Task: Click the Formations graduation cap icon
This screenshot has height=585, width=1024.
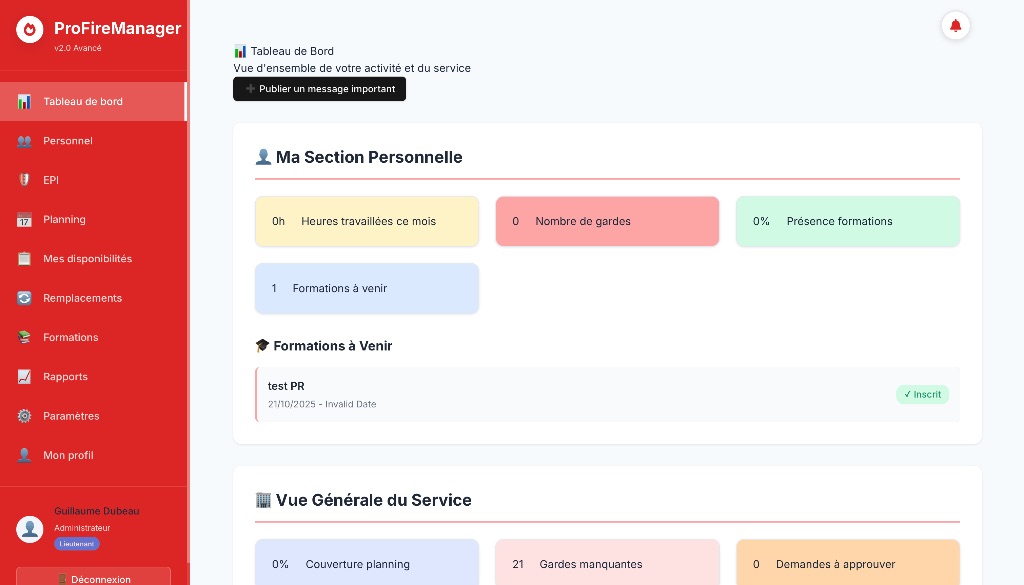Action: click(x=24, y=337)
